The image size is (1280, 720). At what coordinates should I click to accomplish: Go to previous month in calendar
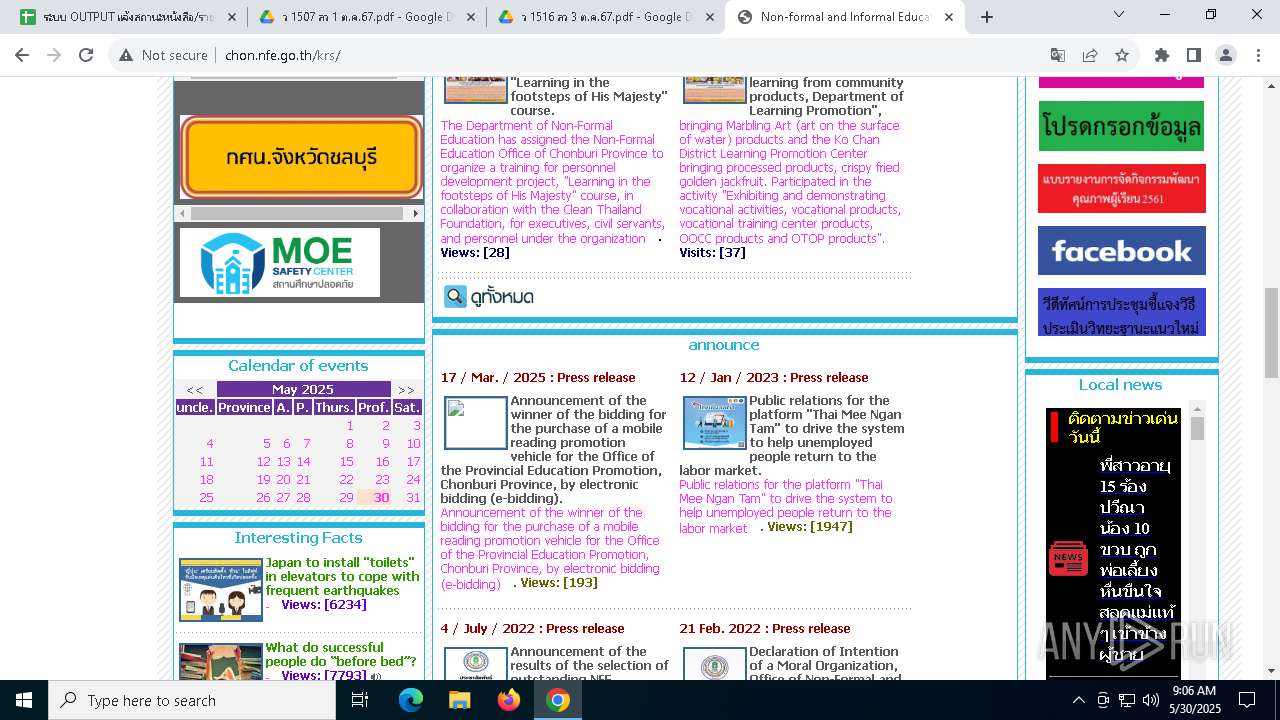pos(194,390)
